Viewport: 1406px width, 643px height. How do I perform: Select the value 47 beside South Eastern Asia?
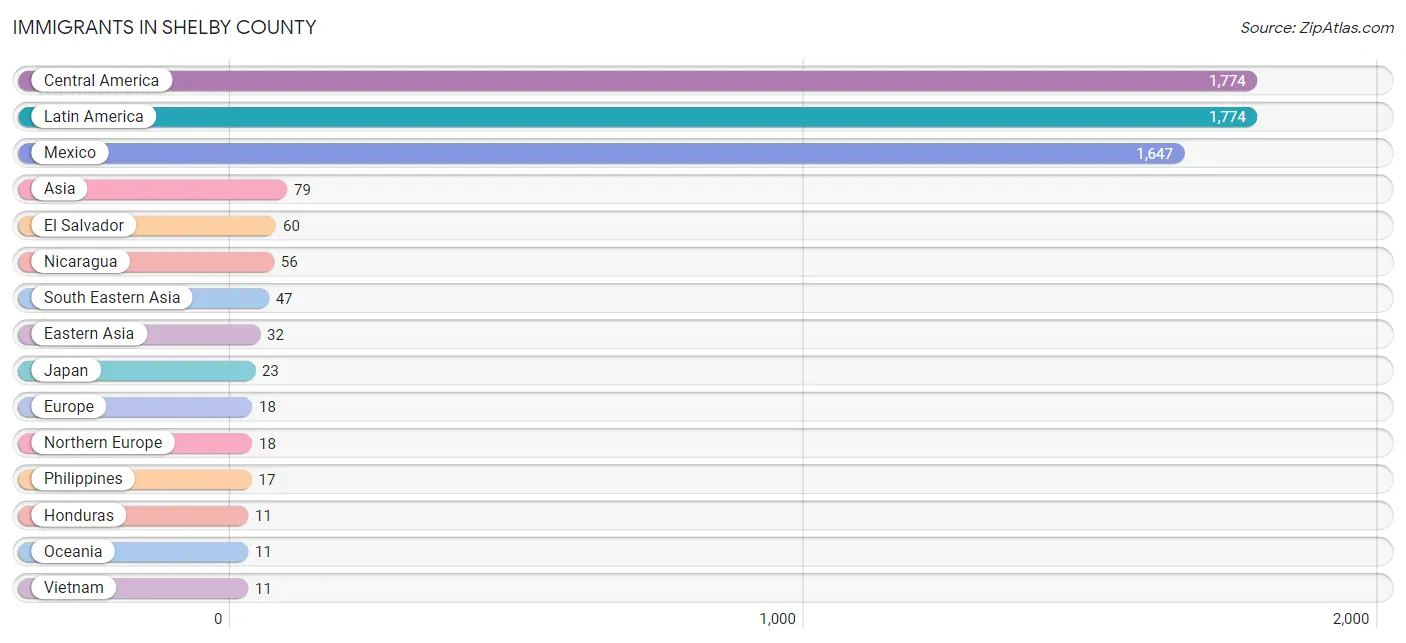click(x=284, y=299)
